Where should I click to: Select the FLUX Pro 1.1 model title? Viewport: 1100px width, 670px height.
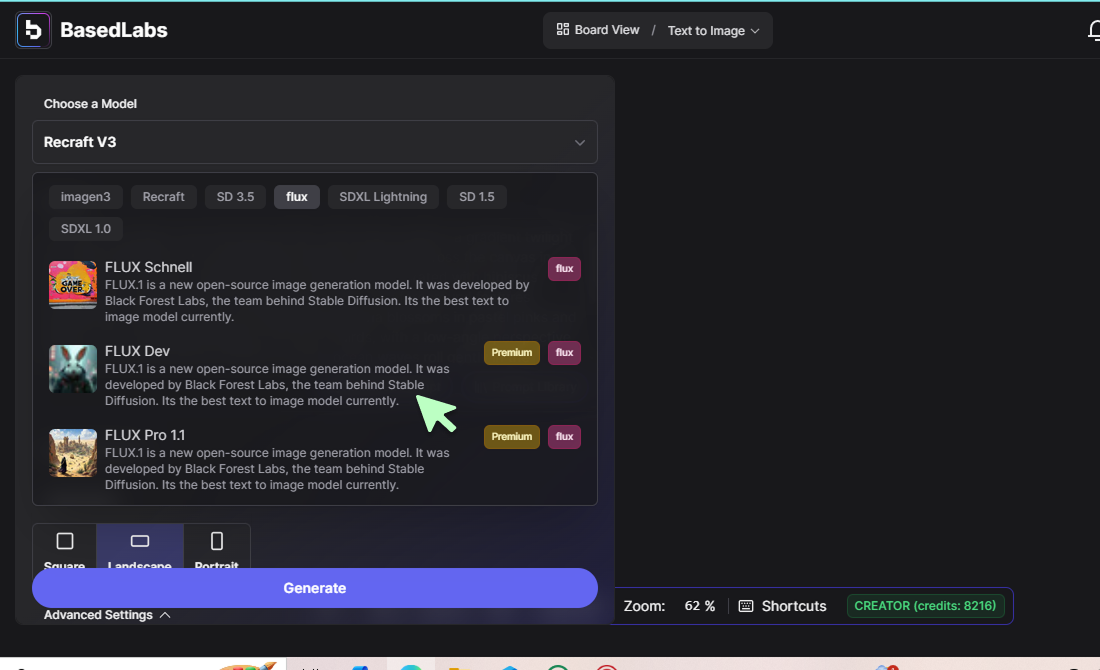click(145, 436)
